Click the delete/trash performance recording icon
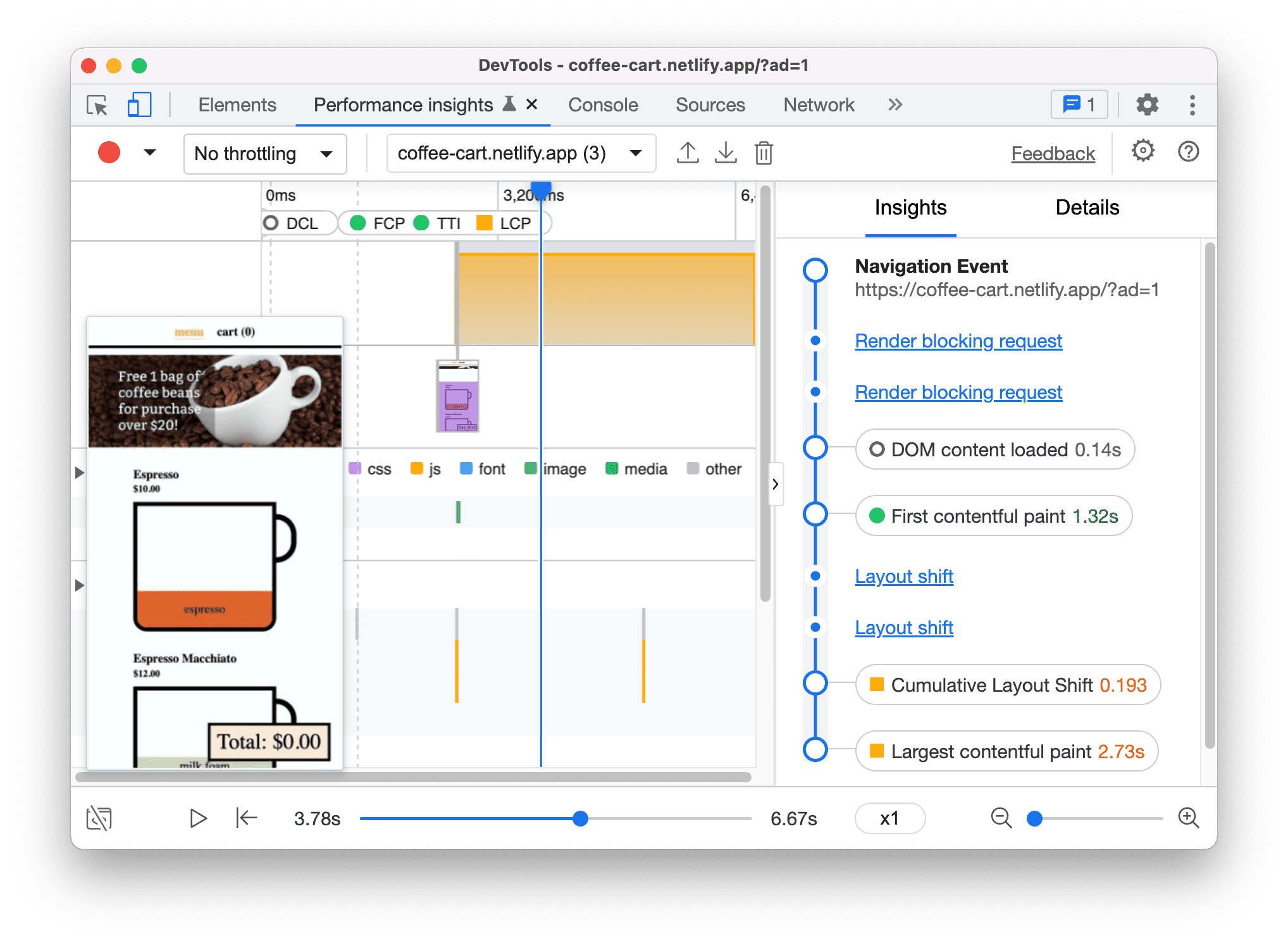 click(765, 153)
